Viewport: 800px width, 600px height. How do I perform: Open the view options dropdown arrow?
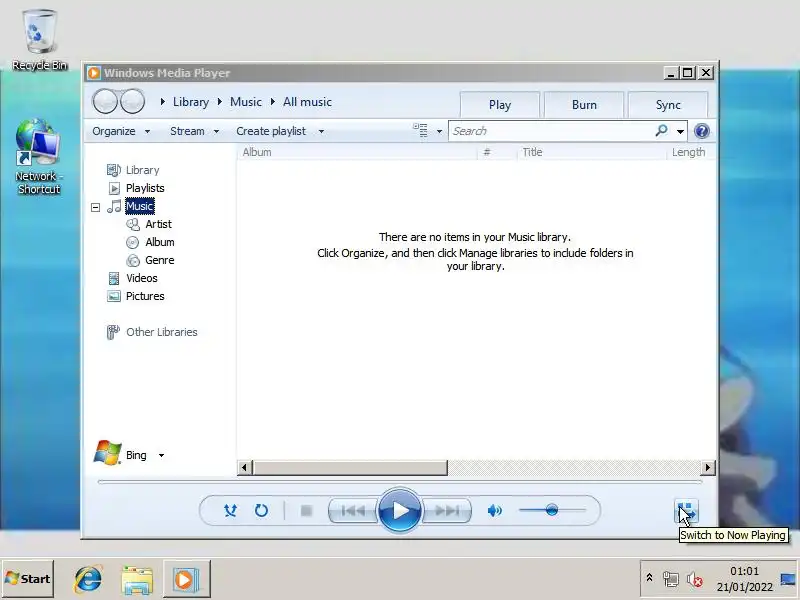pyautogui.click(x=439, y=132)
